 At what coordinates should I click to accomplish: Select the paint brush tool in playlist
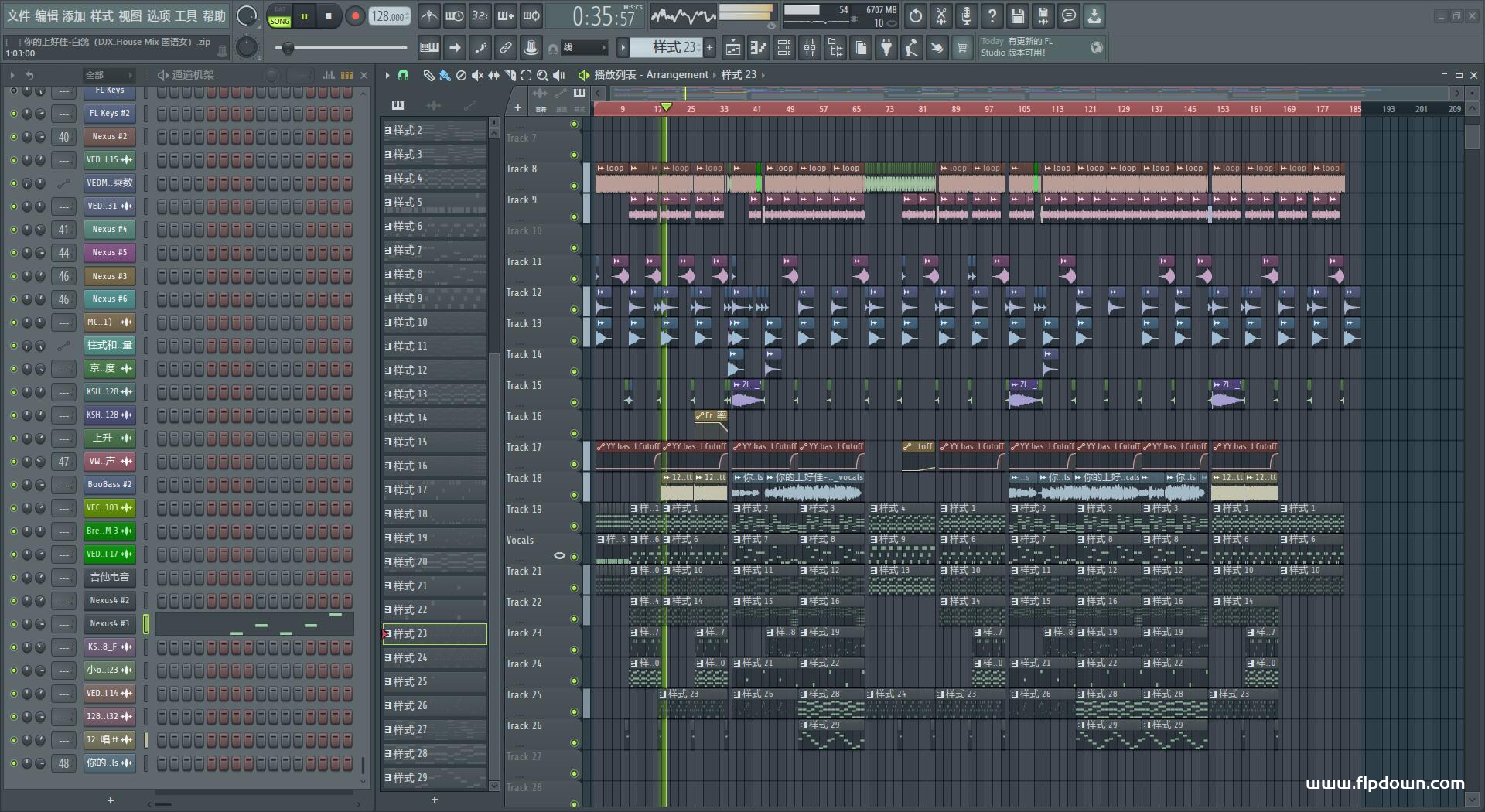[445, 75]
